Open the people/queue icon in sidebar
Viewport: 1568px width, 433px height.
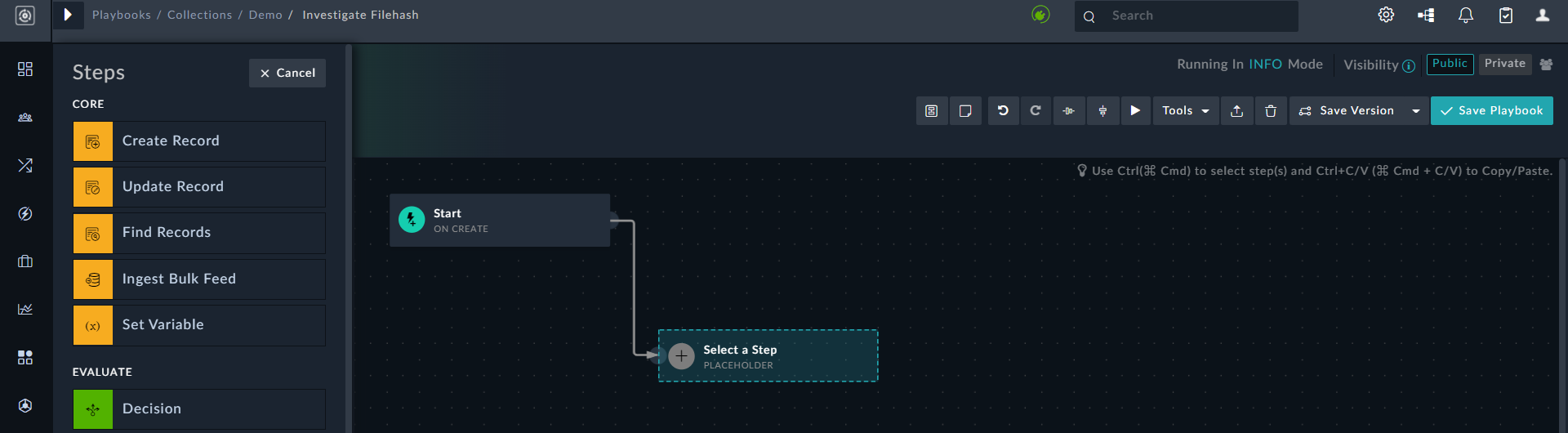click(25, 118)
